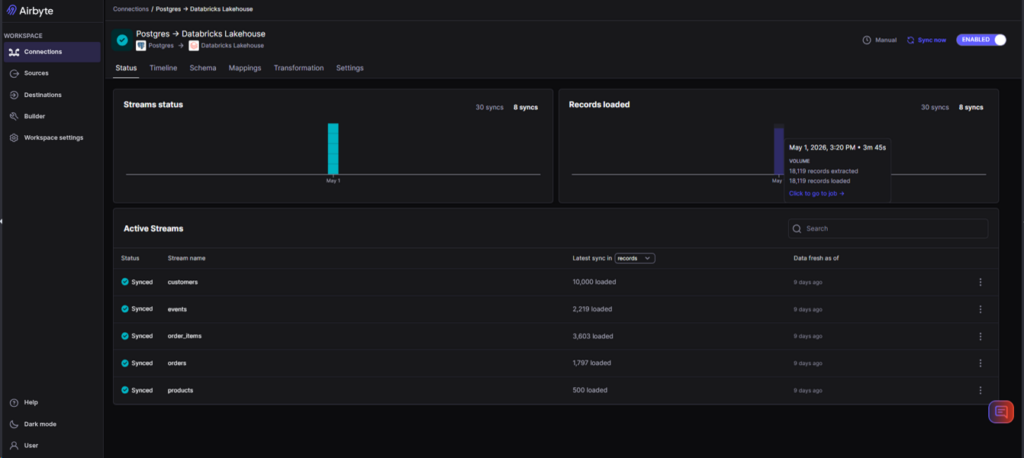
Task: Click '10,000 loaded' in customers row
Action: (x=594, y=282)
